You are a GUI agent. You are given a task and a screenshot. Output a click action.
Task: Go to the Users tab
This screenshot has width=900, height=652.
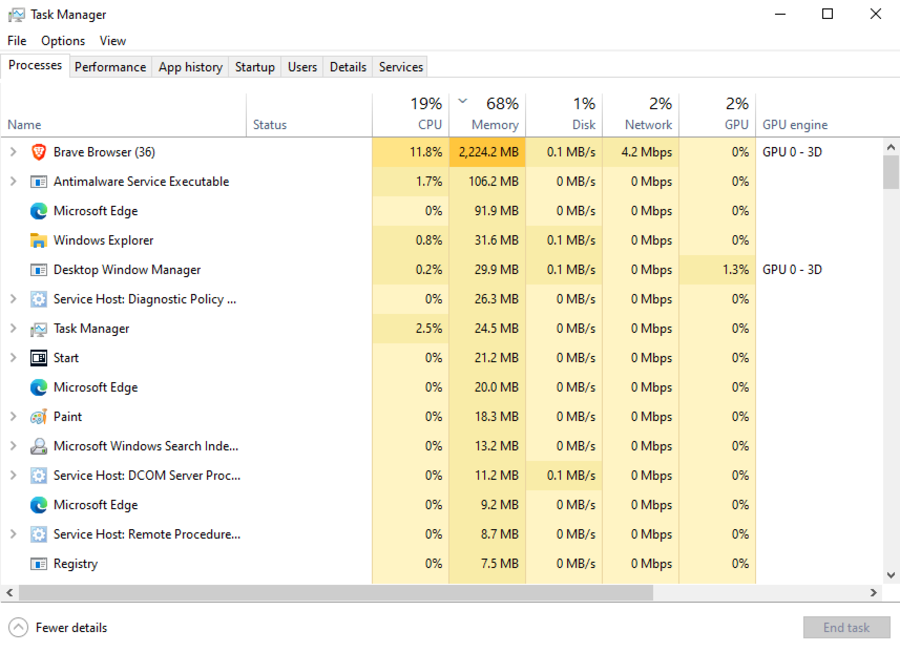tap(302, 67)
